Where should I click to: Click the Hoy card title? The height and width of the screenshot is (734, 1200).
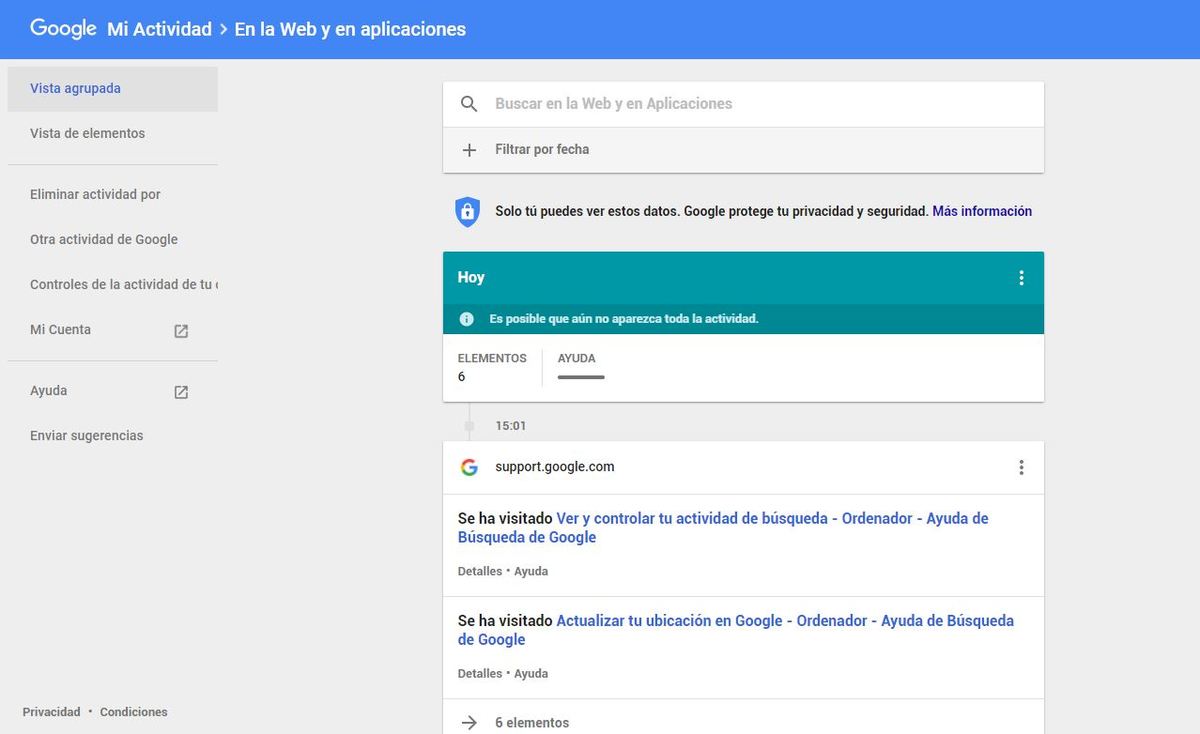(471, 278)
